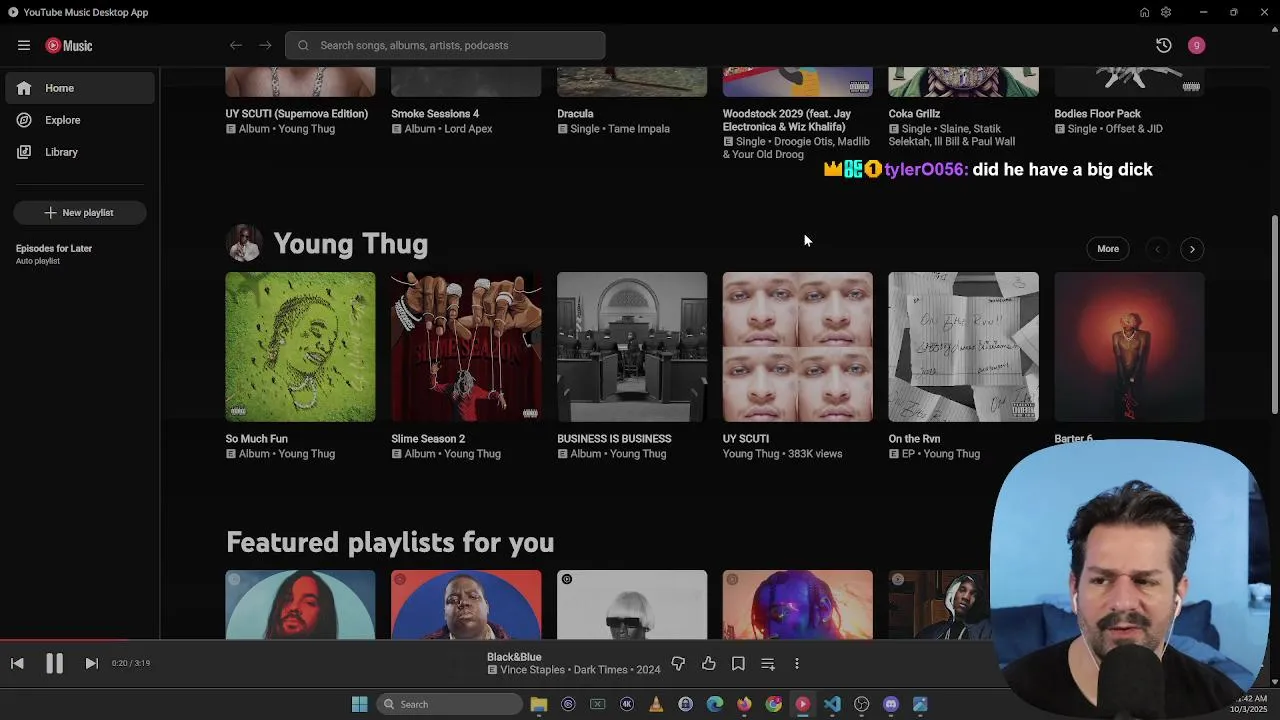Open Discord from the taskbar
The height and width of the screenshot is (720, 1280).
(891, 704)
